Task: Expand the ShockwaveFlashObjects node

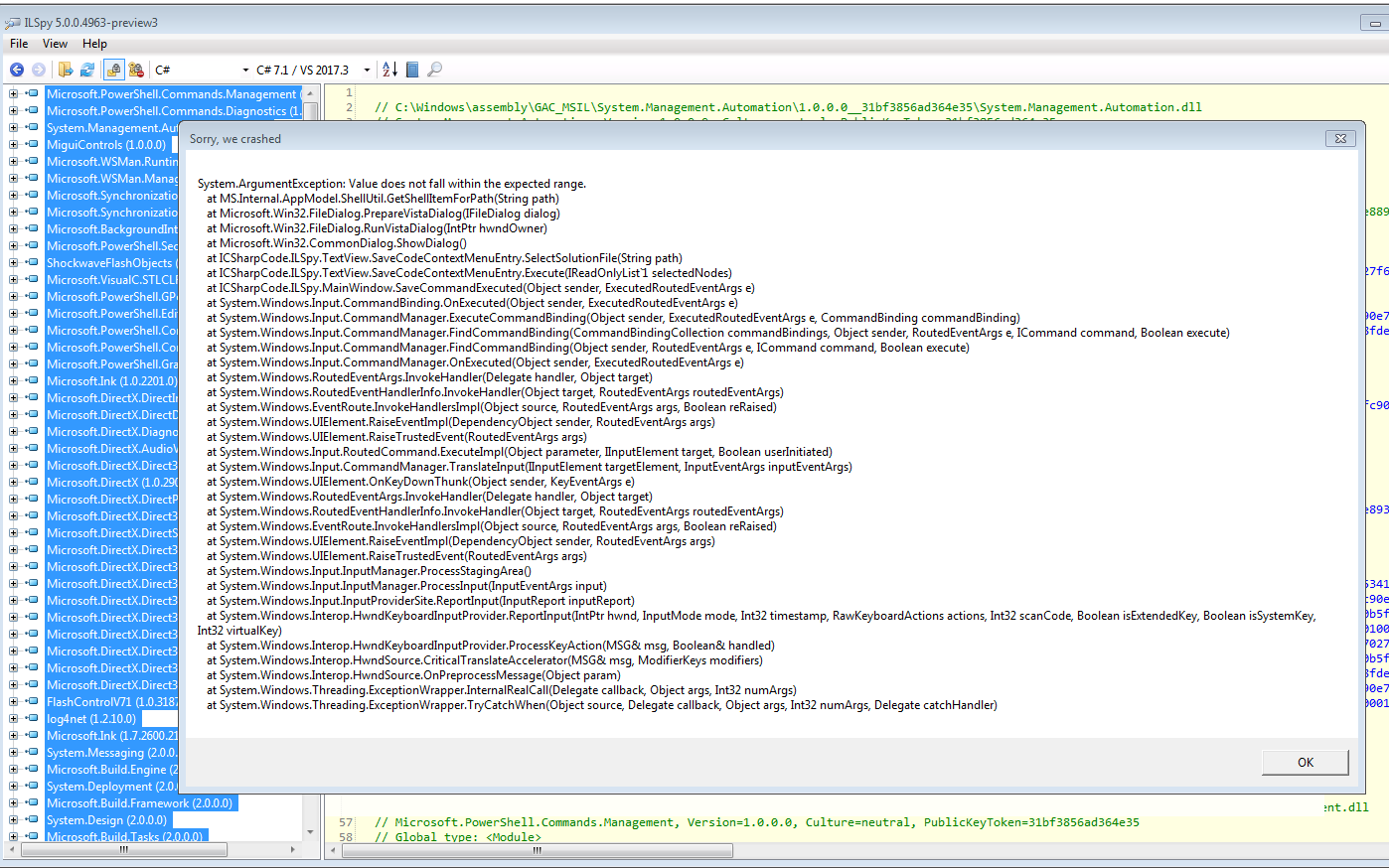Action: pos(13,263)
